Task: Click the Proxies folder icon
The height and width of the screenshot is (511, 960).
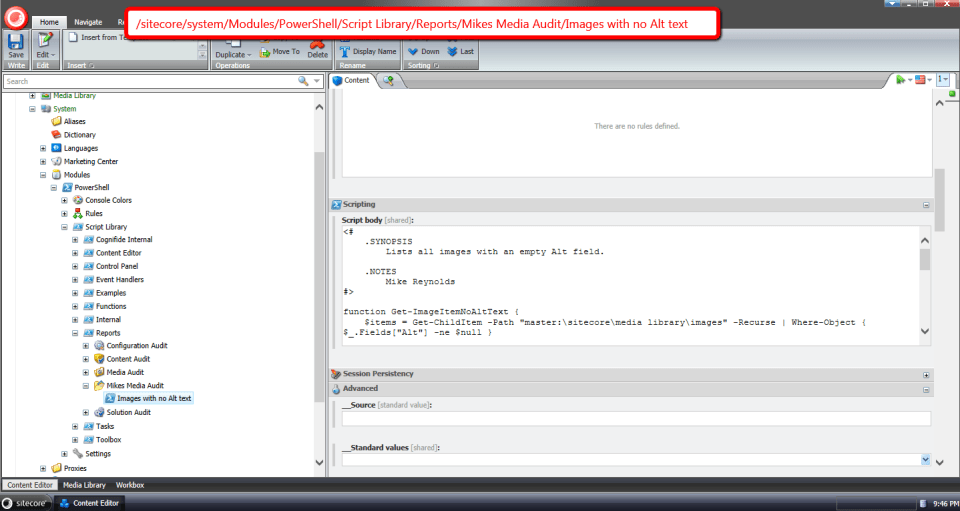Action: pos(56,468)
